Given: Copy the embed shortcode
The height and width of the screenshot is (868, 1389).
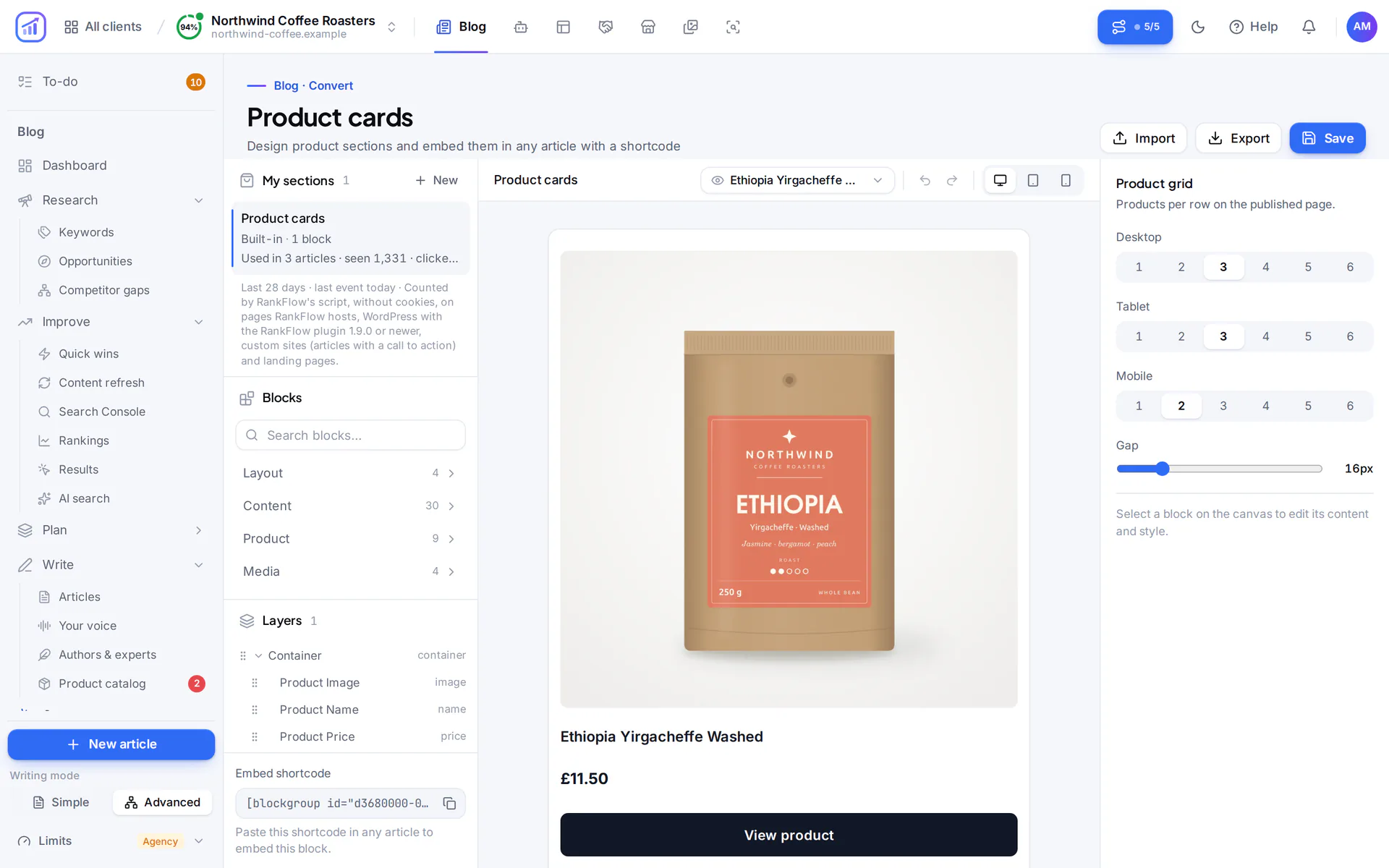Looking at the screenshot, I should pyautogui.click(x=449, y=803).
